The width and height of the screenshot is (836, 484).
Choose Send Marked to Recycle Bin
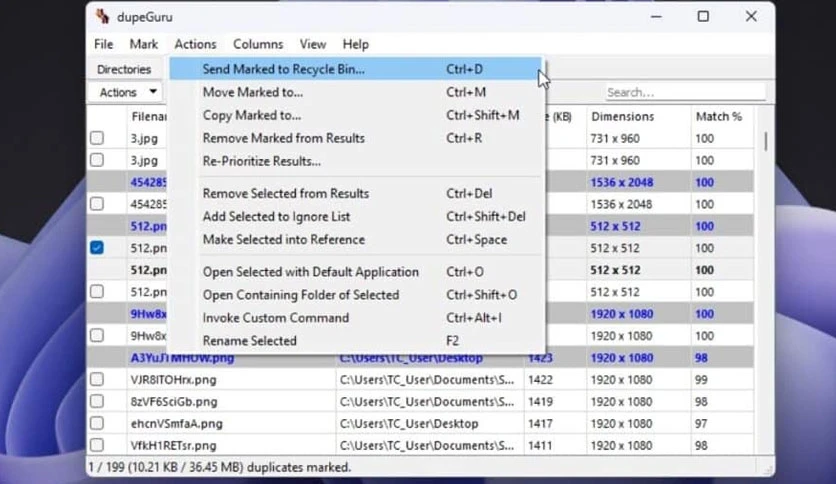355,69
